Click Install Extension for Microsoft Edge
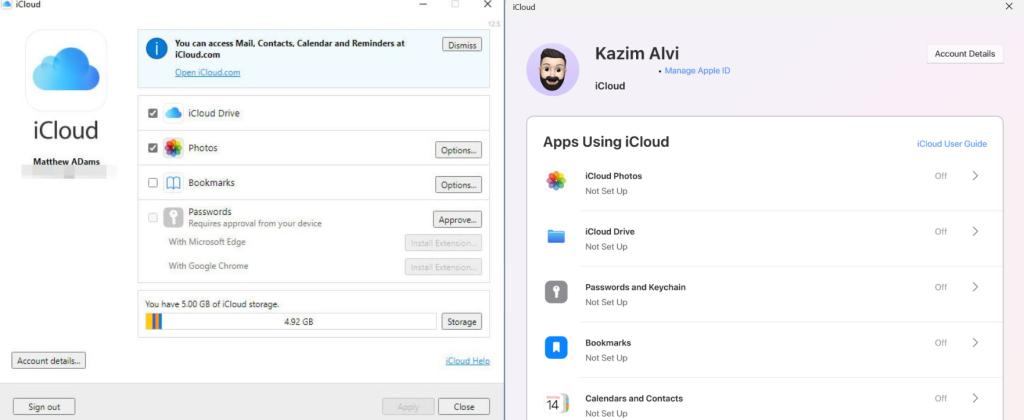Viewport: 1024px width, 420px height. 443,243
